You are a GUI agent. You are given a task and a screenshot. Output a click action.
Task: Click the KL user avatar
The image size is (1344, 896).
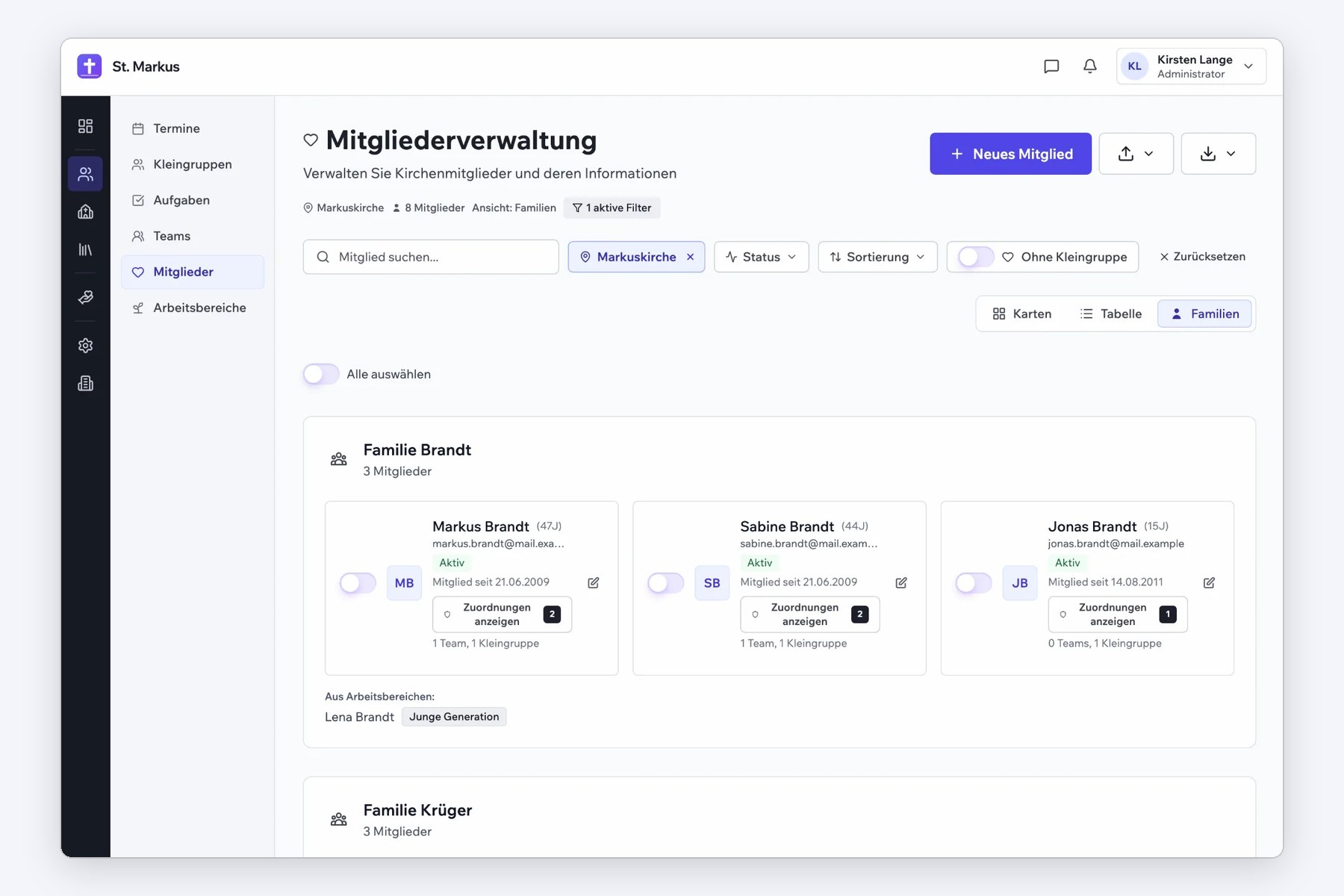coord(1135,66)
